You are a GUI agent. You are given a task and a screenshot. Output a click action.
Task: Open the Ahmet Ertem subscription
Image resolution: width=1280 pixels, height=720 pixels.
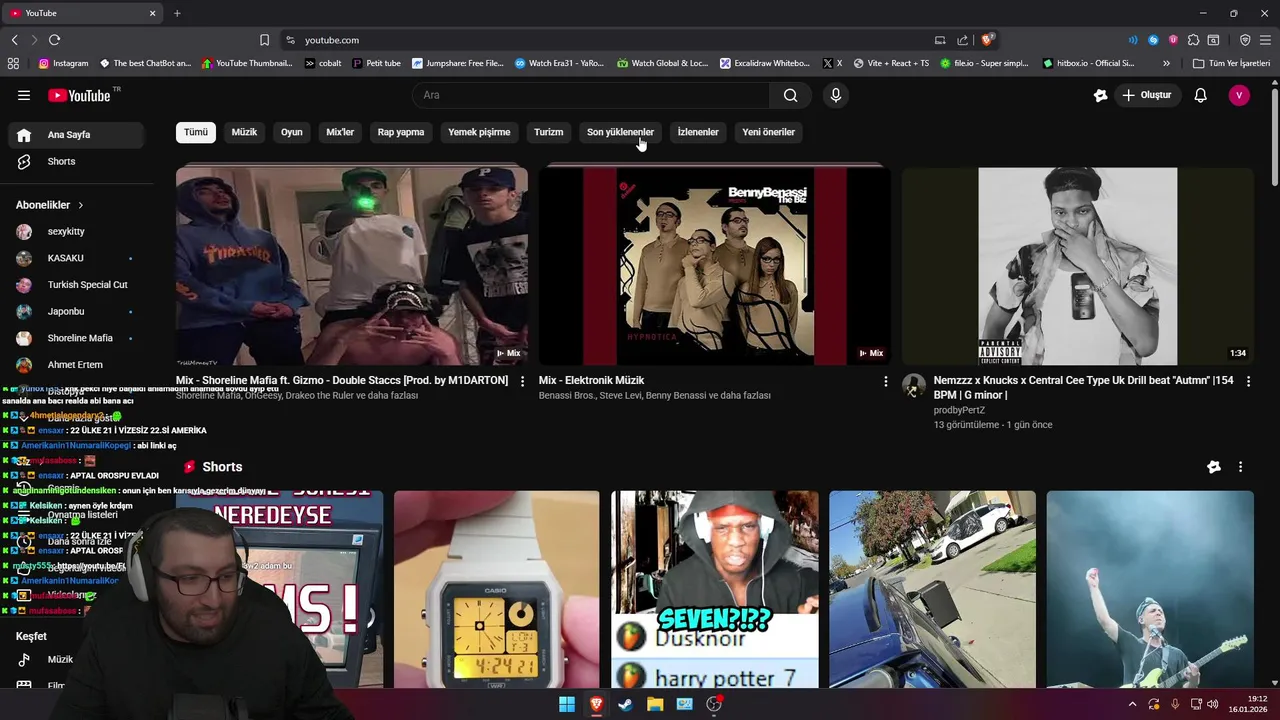[76, 365]
